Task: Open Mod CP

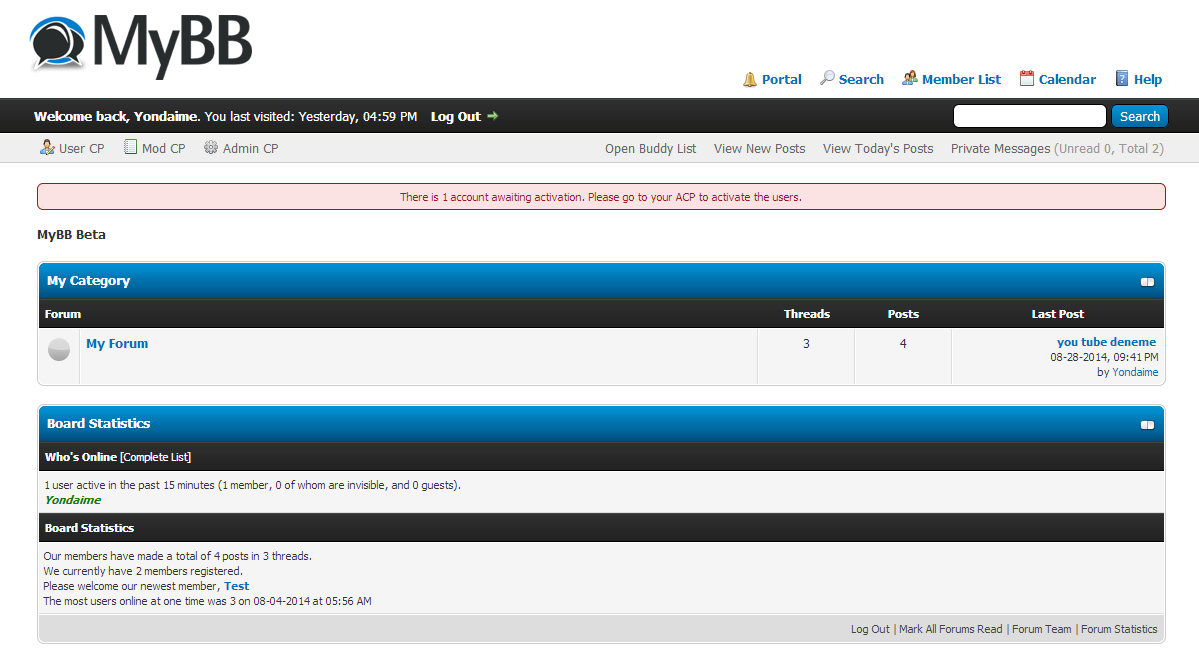Action: click(164, 148)
